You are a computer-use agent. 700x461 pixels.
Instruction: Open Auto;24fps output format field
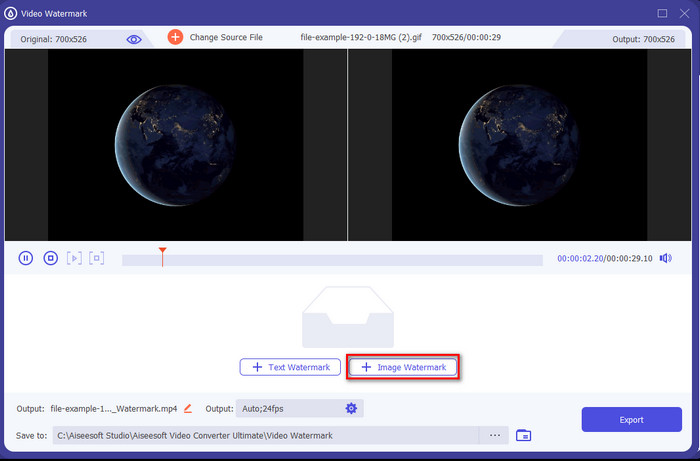coord(300,408)
